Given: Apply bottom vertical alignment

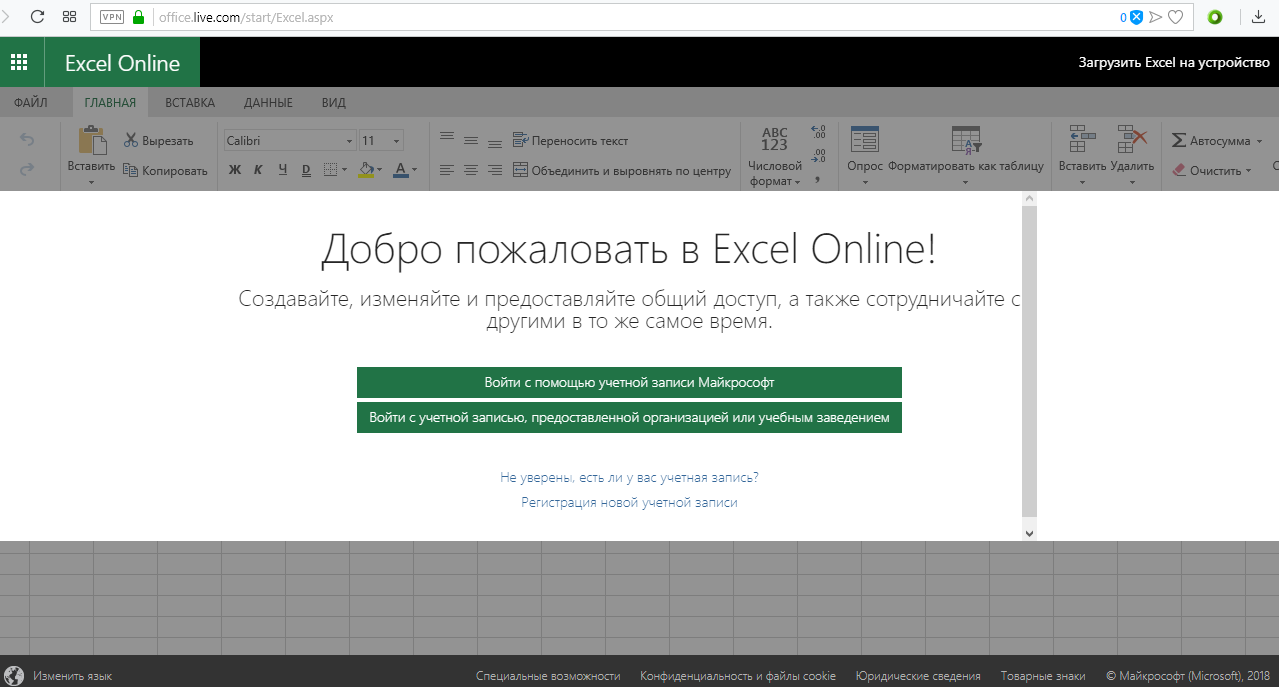Looking at the screenshot, I should point(494,143).
